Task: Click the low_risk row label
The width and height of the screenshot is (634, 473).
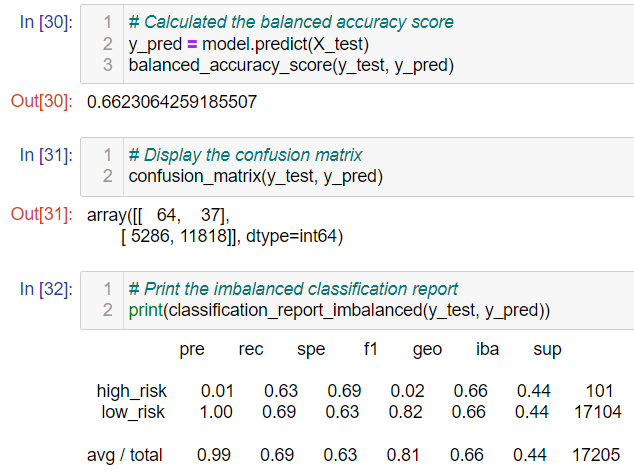Action: pyautogui.click(x=133, y=412)
